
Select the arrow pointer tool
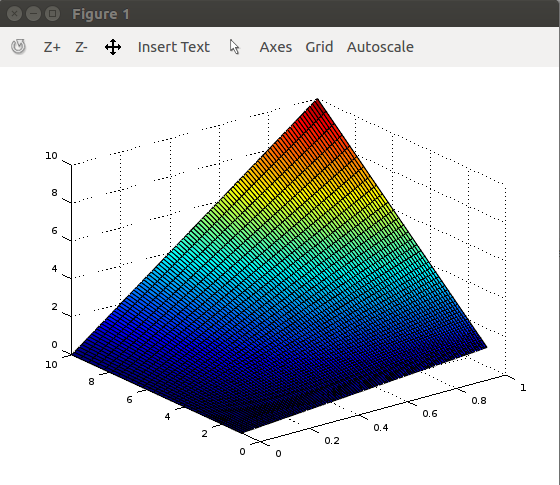pos(234,47)
